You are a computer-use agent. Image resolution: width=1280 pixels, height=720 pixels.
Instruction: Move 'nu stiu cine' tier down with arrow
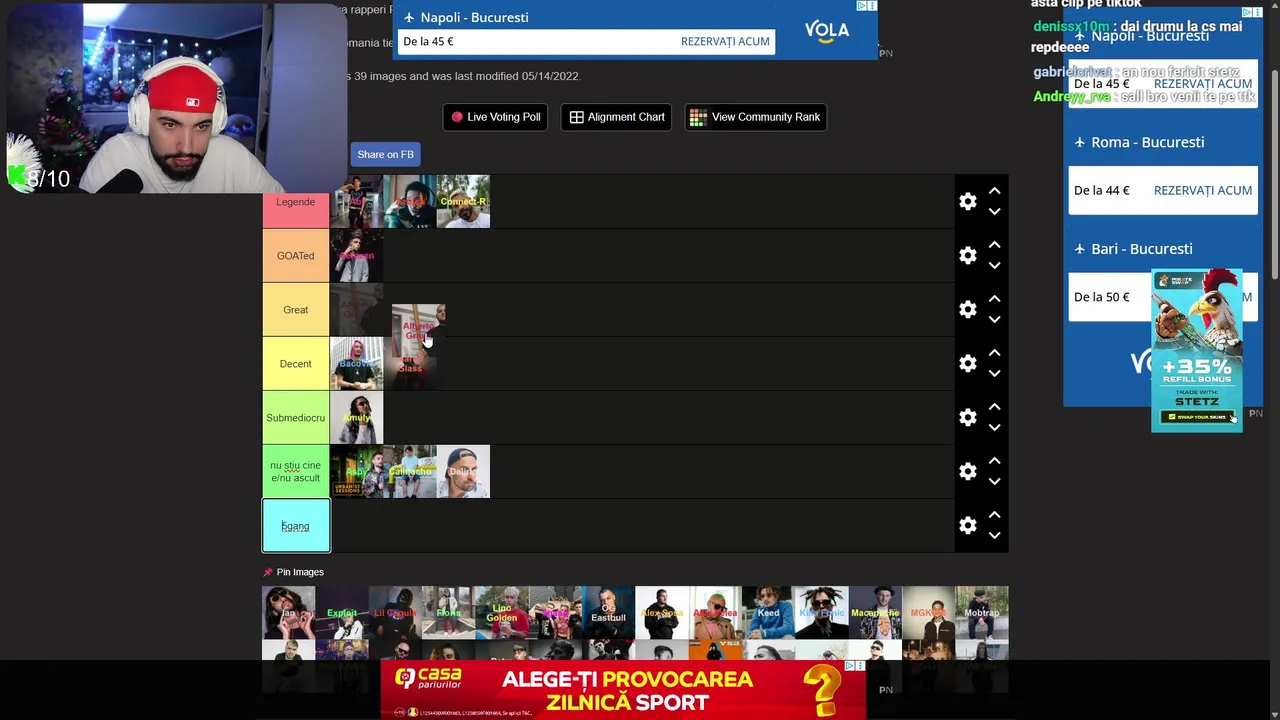tap(994, 482)
